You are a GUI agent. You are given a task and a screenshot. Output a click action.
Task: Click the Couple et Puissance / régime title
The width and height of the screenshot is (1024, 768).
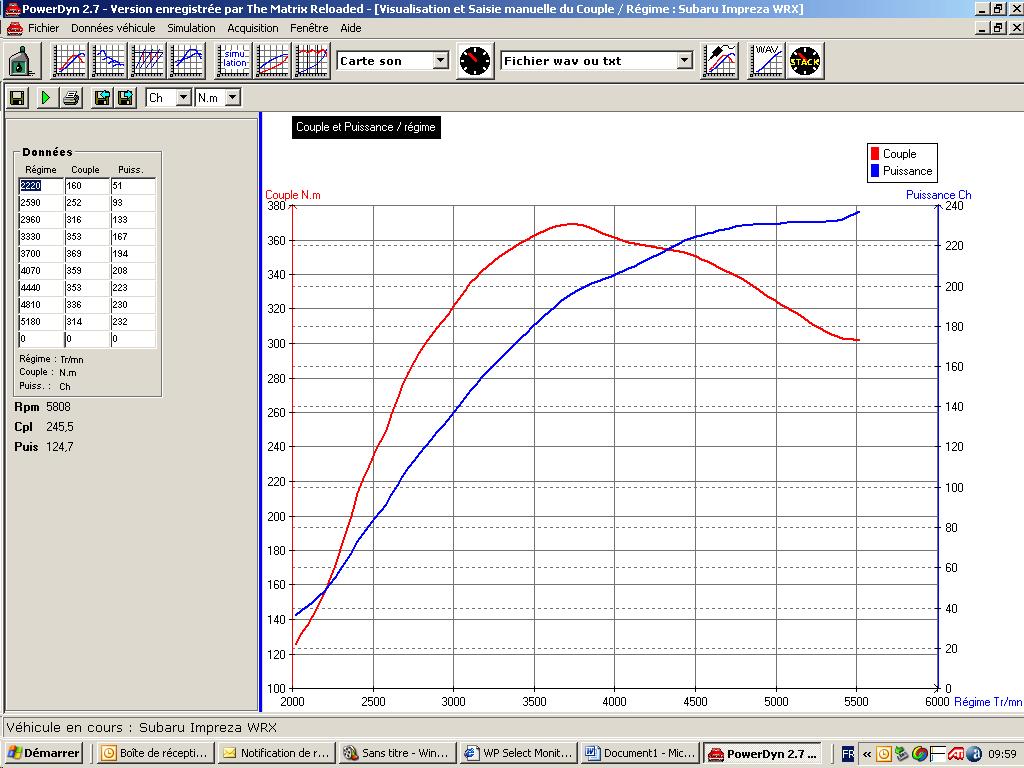point(366,127)
